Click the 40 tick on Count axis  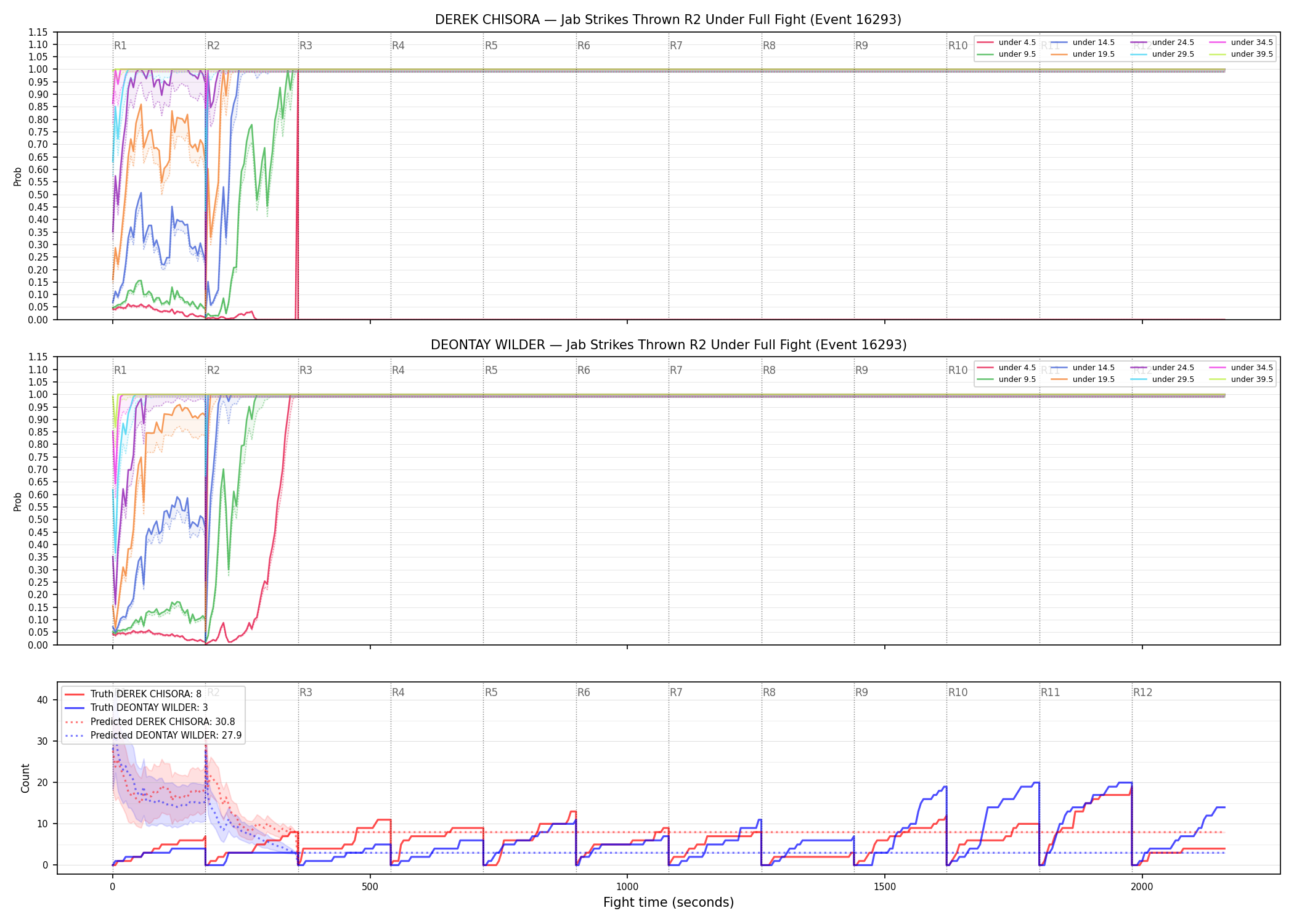[43, 700]
